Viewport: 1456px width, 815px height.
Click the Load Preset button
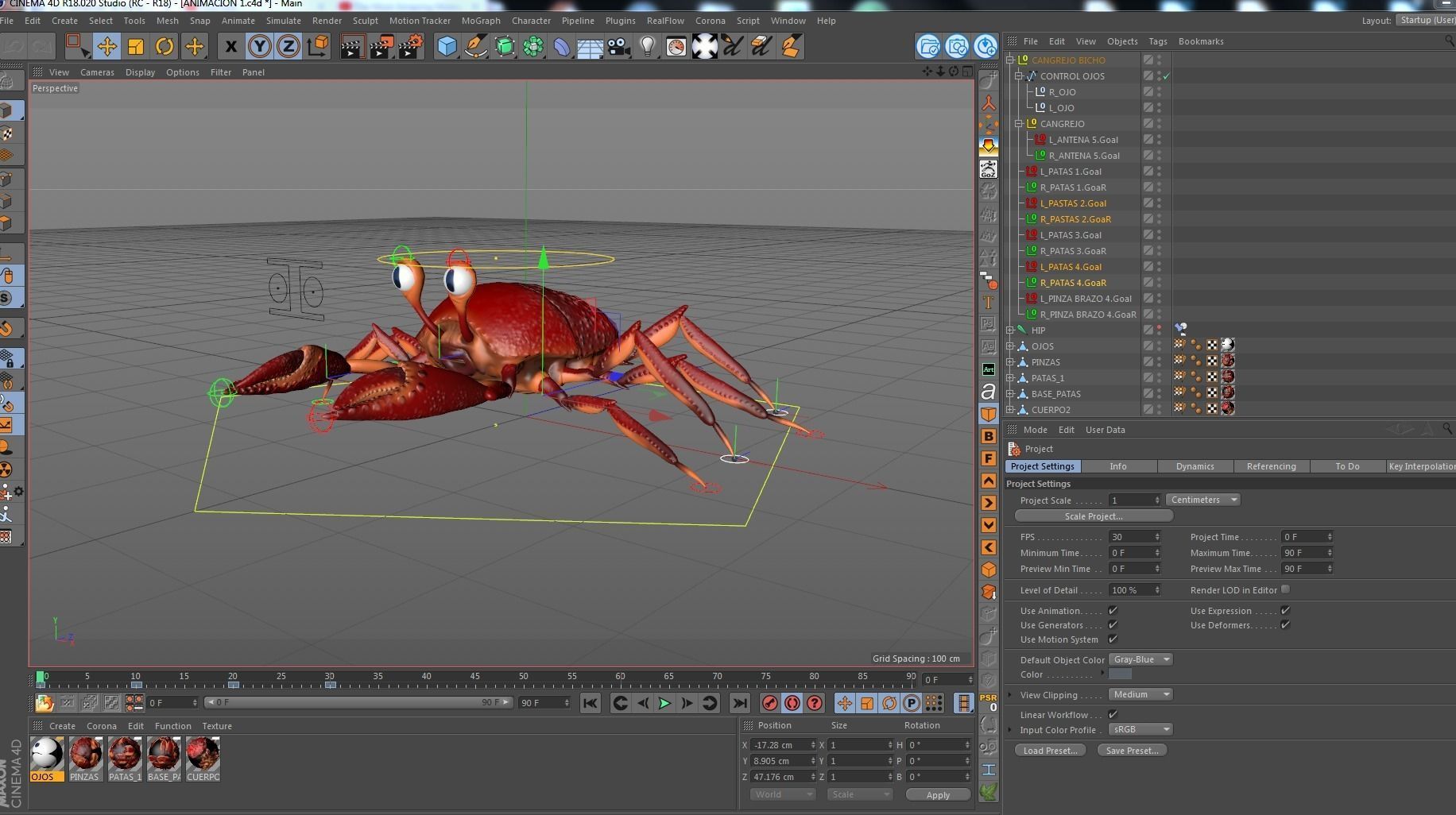coord(1050,751)
